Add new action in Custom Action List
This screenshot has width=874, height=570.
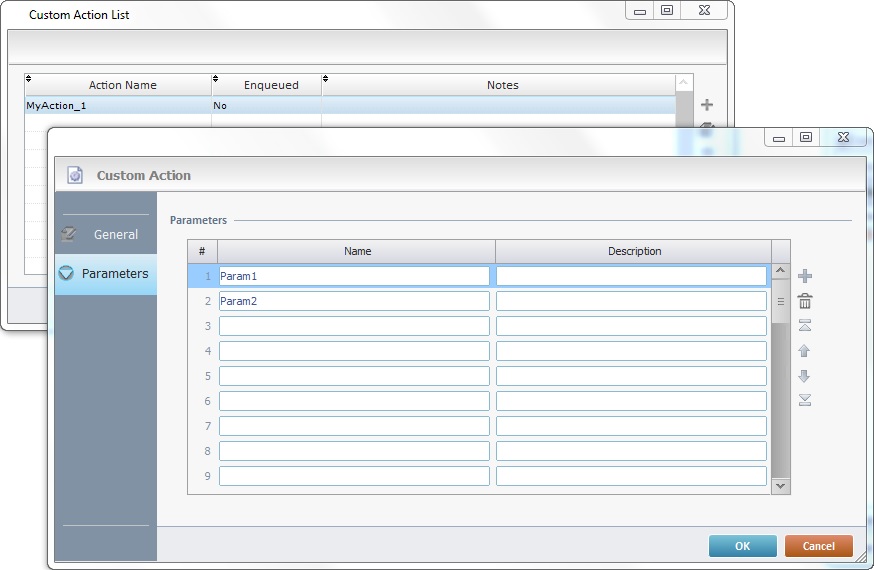tap(707, 105)
